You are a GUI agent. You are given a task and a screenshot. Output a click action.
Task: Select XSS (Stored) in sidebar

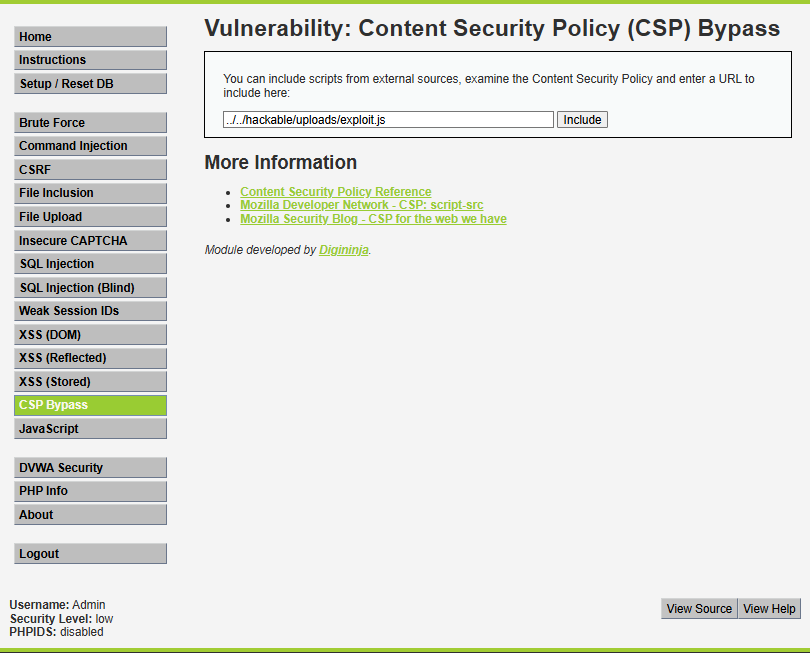[90, 382]
